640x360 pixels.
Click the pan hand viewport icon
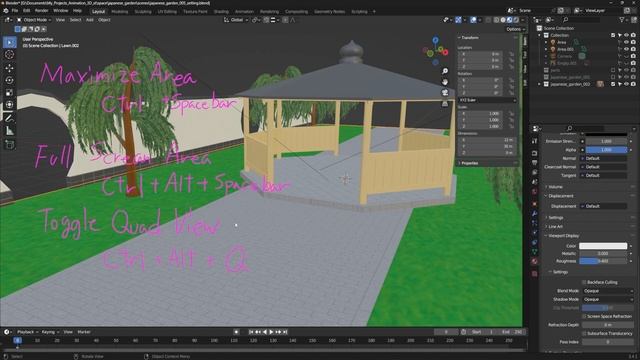(x=445, y=82)
